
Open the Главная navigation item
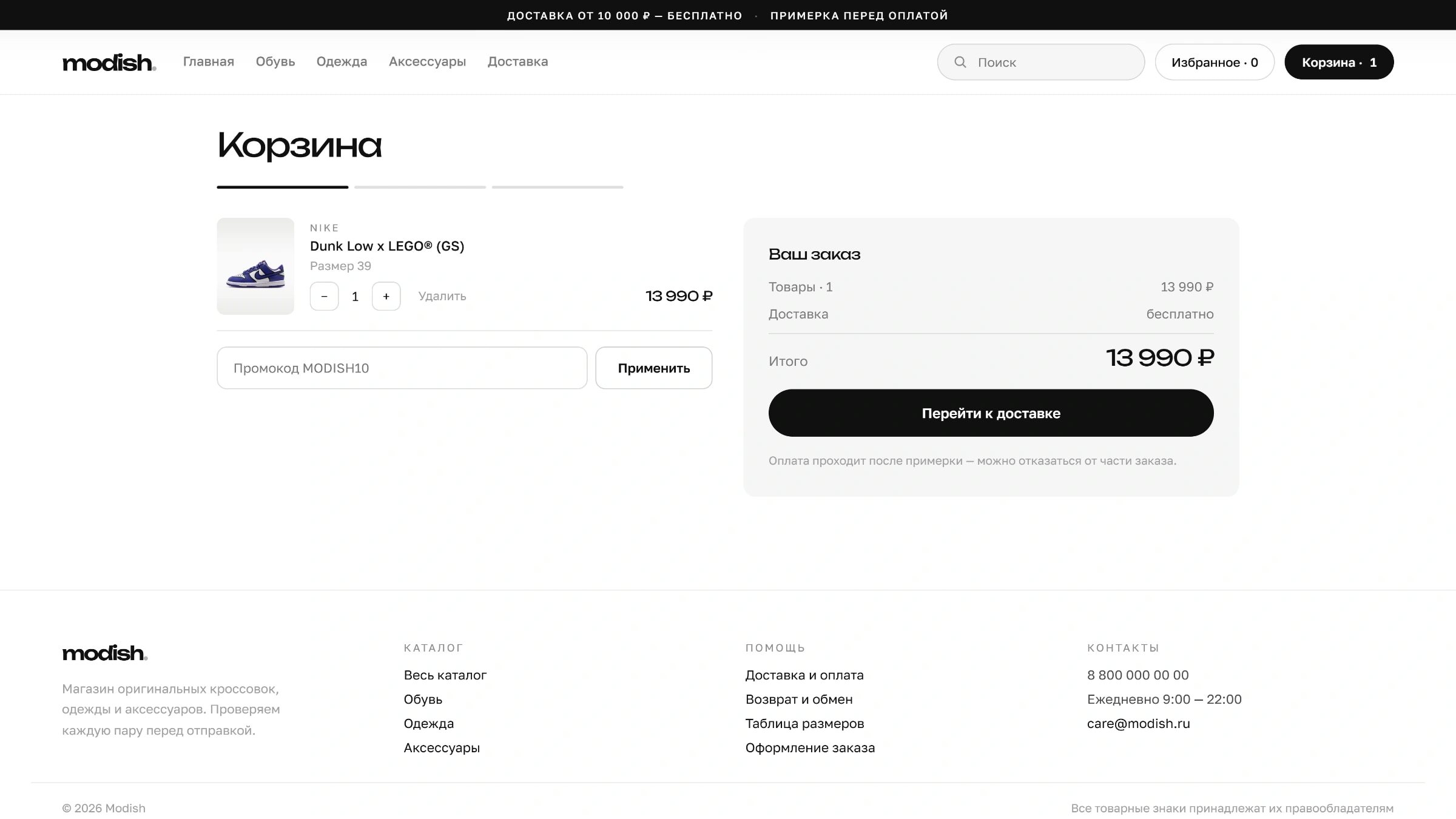point(209,62)
